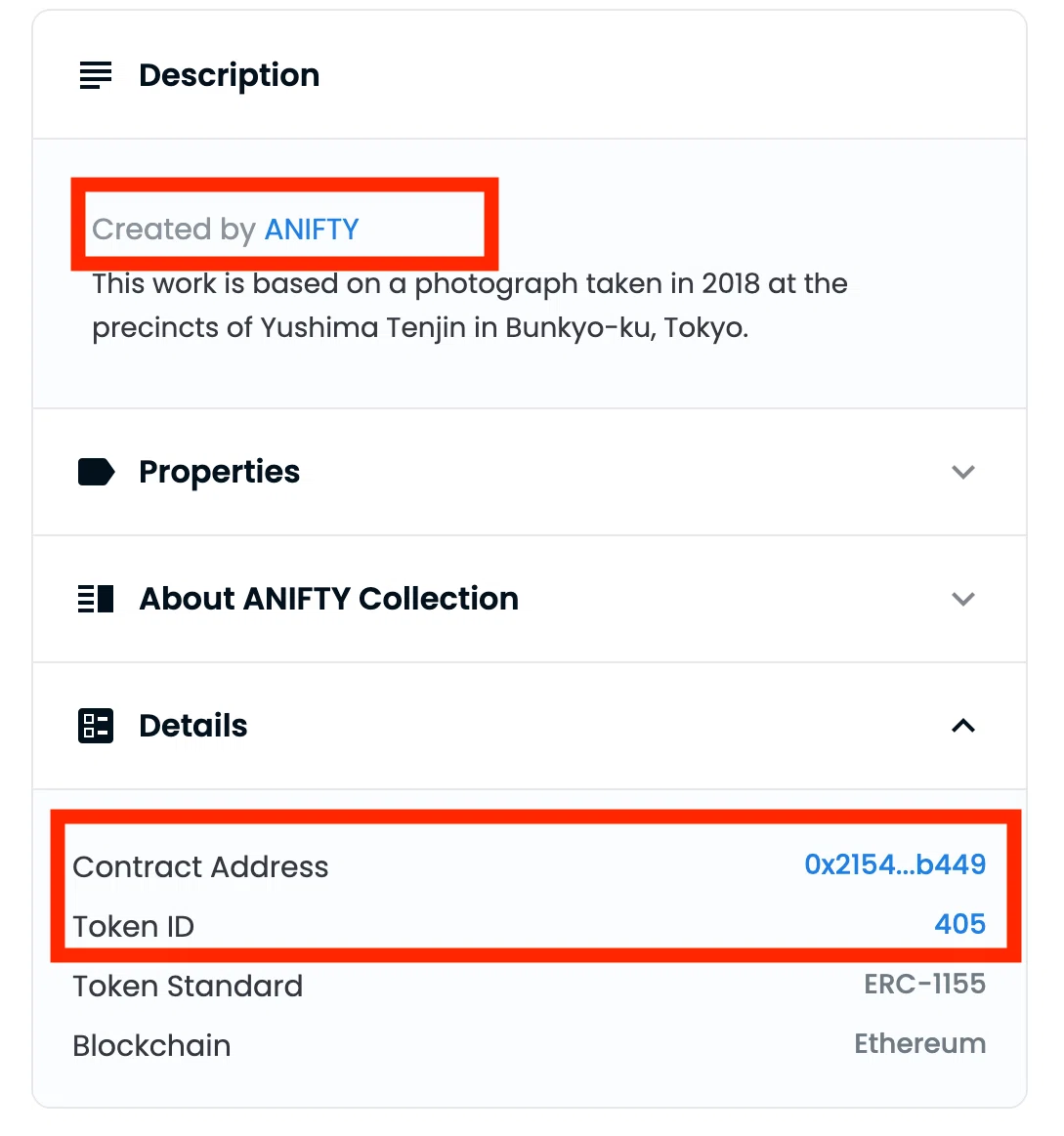1064x1136 pixels.
Task: Click the Properties header label
Action: pyautogui.click(x=220, y=472)
